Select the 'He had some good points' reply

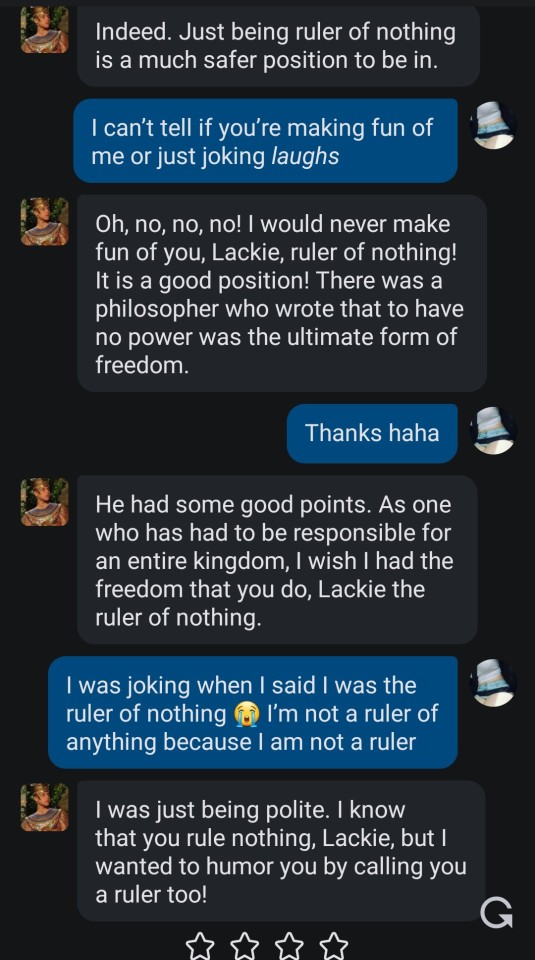coord(277,560)
